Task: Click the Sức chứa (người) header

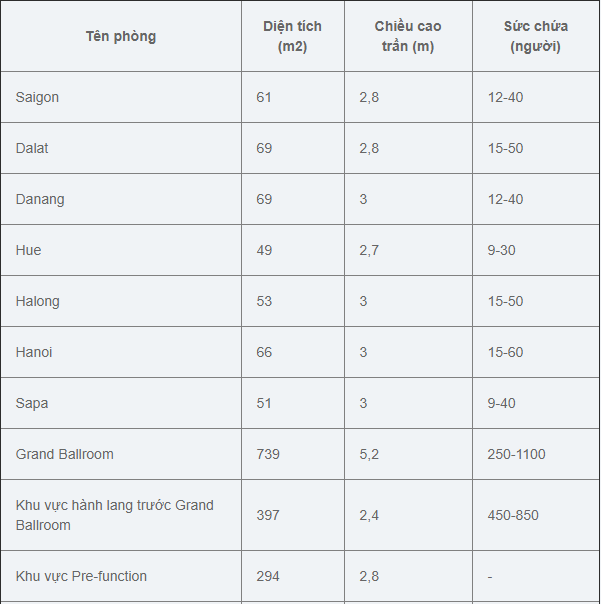Action: point(535,36)
